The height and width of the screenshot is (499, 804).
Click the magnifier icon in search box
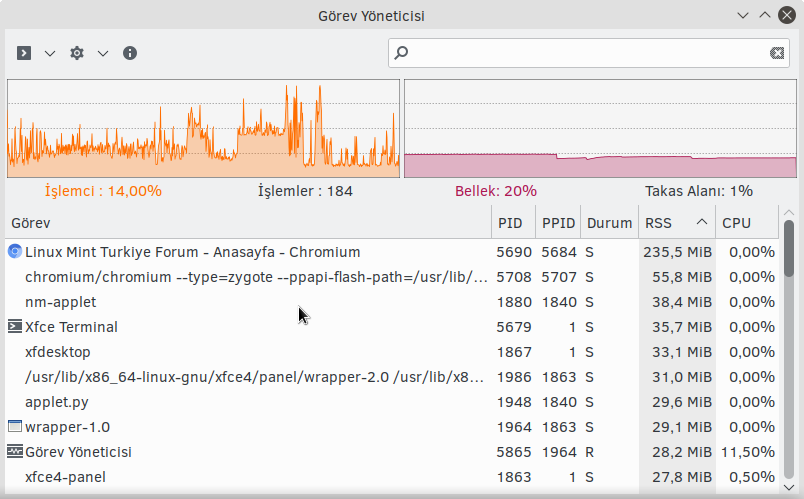(401, 53)
